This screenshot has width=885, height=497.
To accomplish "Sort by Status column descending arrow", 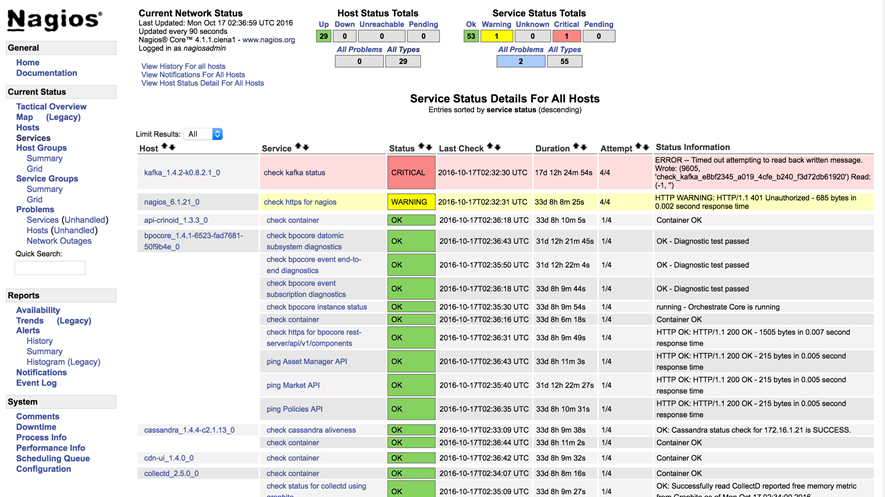I will click(429, 148).
